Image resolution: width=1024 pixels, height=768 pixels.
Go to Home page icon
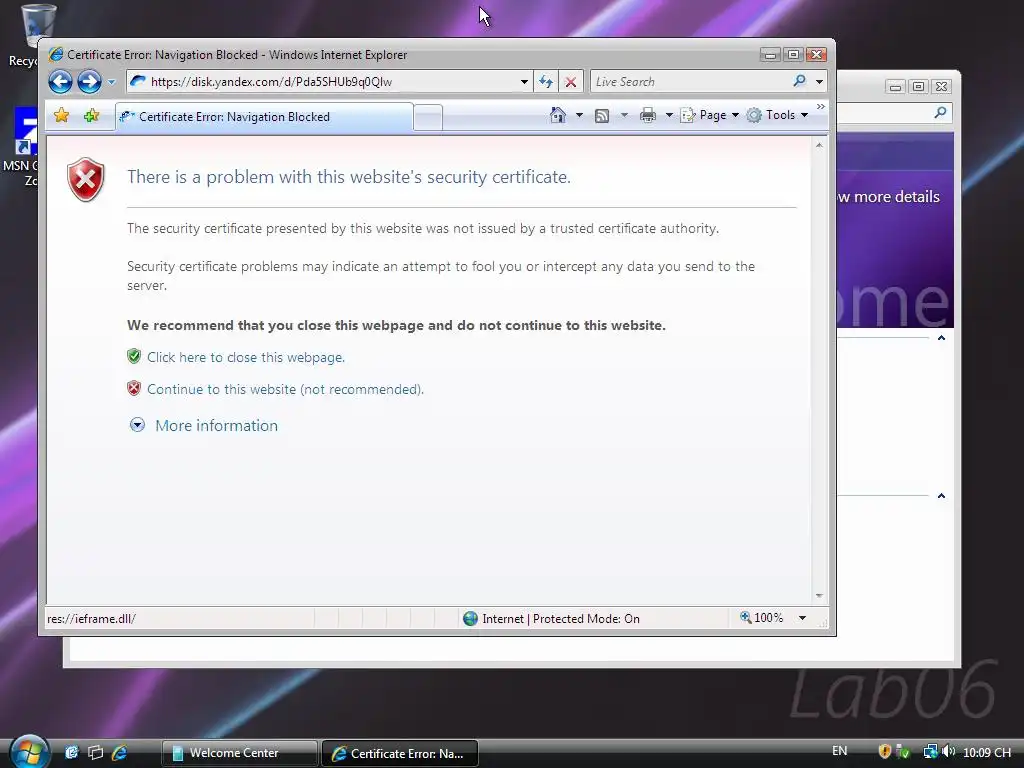pos(558,115)
